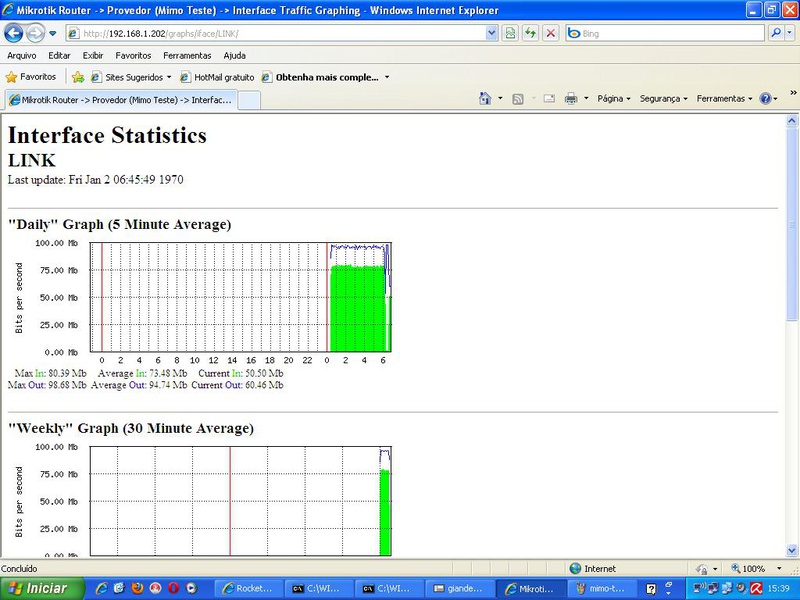Expand the zoom level dropdown arrow

pyautogui.click(x=779, y=568)
